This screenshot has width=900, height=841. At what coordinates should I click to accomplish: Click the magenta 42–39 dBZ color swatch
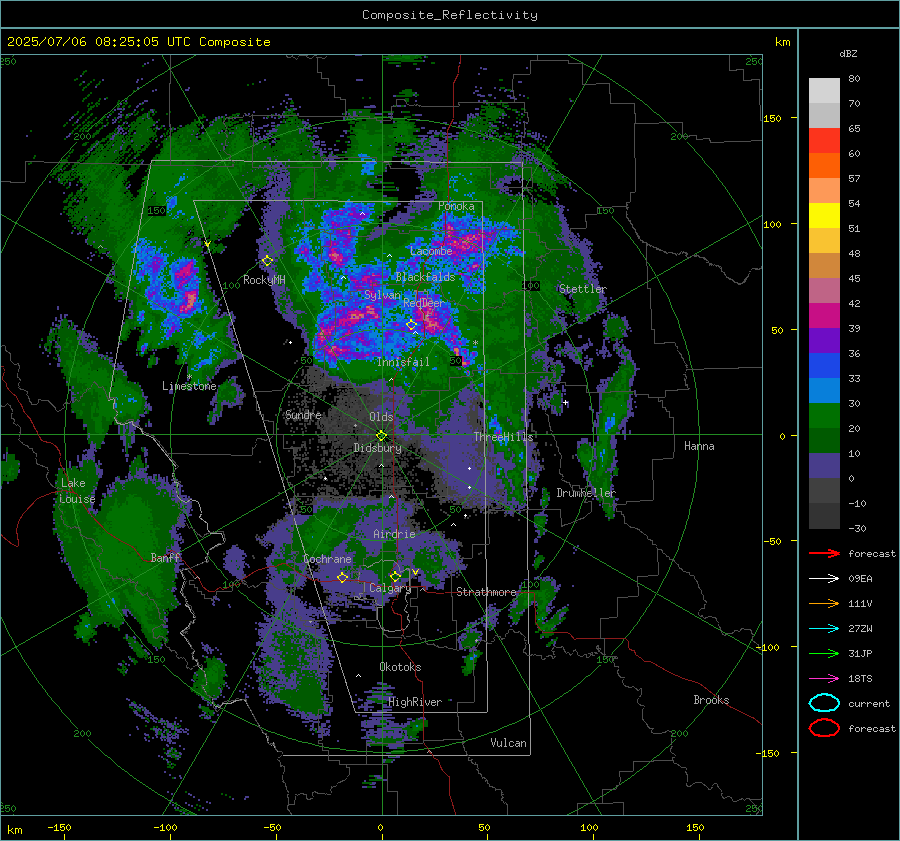[824, 316]
